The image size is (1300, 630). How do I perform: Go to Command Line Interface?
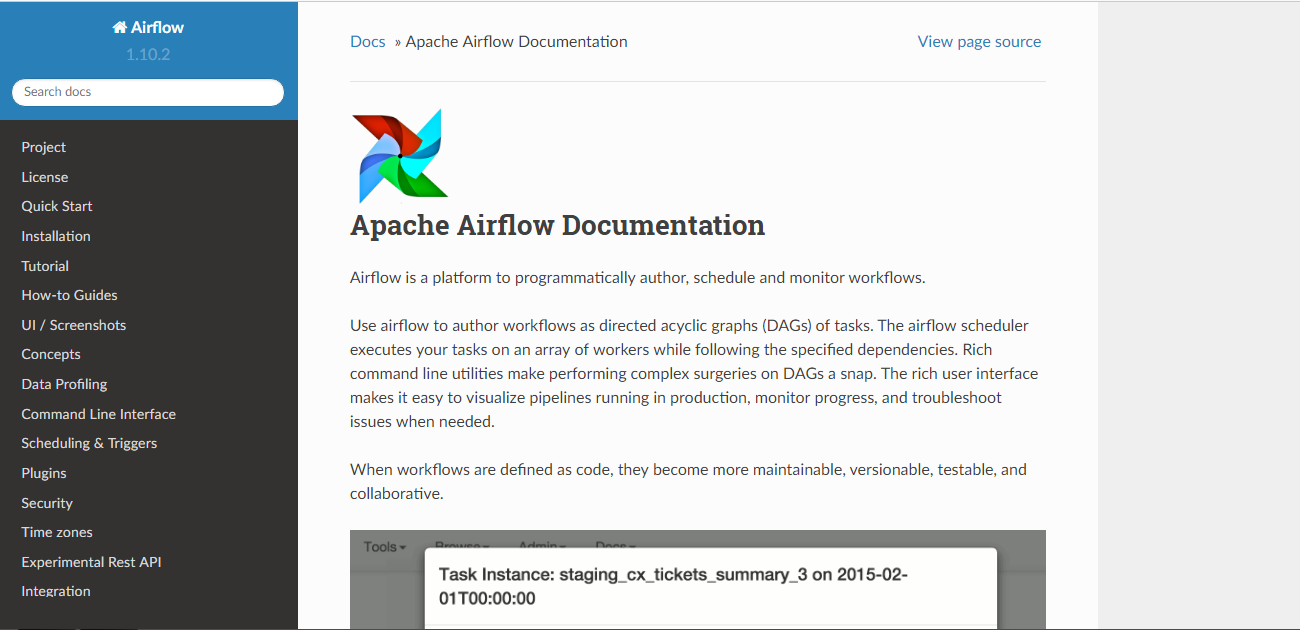pyautogui.click(x=99, y=414)
